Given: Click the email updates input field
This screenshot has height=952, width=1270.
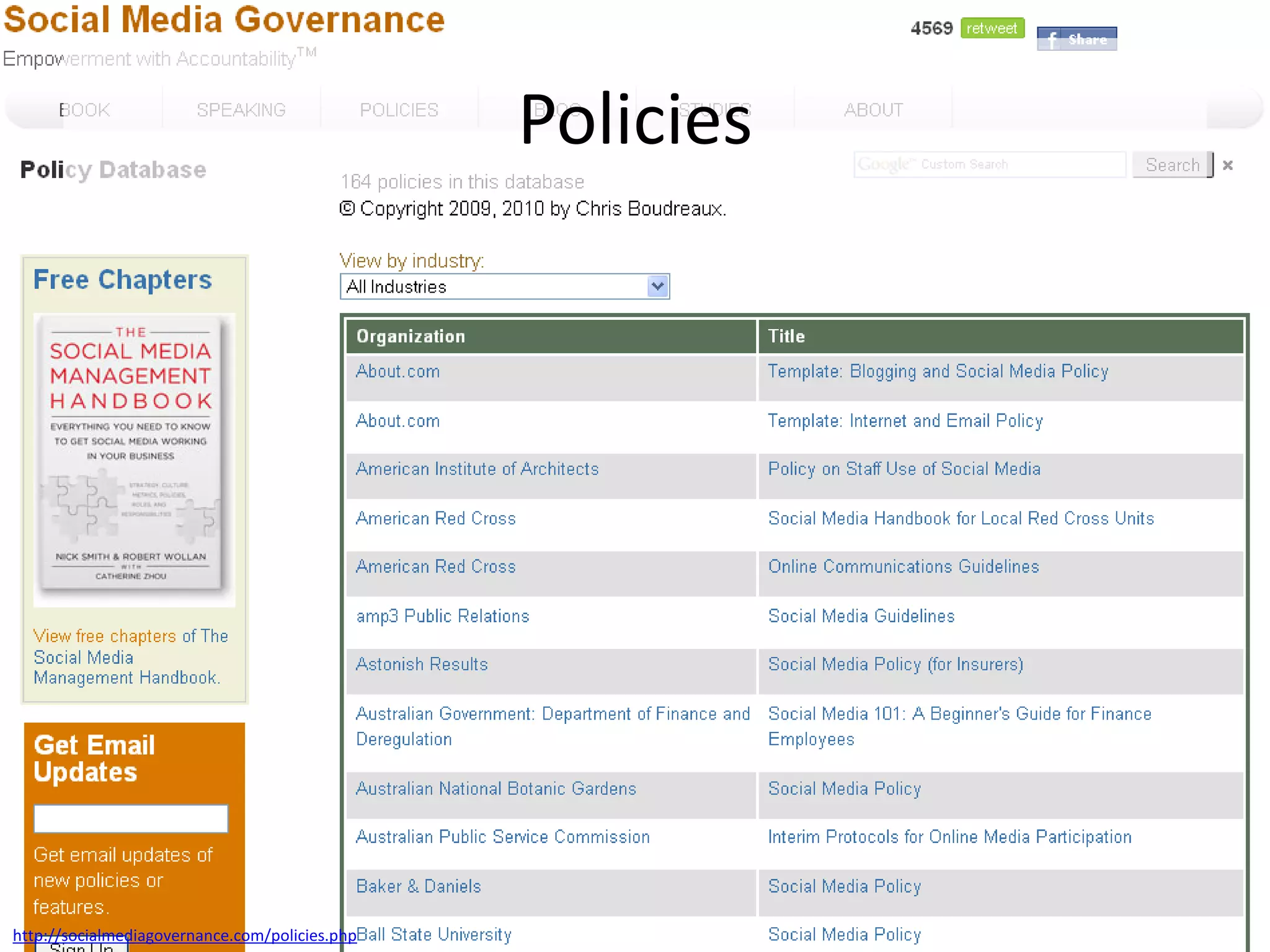Looking at the screenshot, I should coord(131,819).
